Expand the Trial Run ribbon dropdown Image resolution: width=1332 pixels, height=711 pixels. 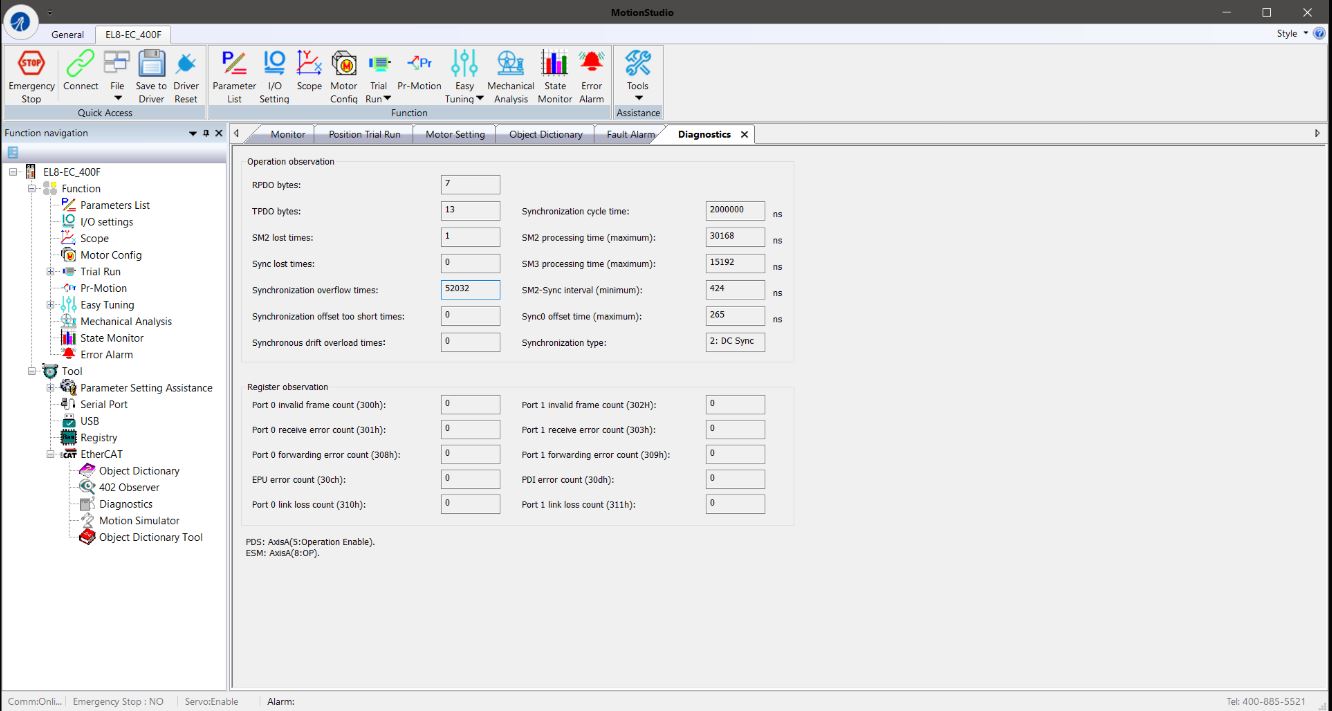pyautogui.click(x=378, y=98)
